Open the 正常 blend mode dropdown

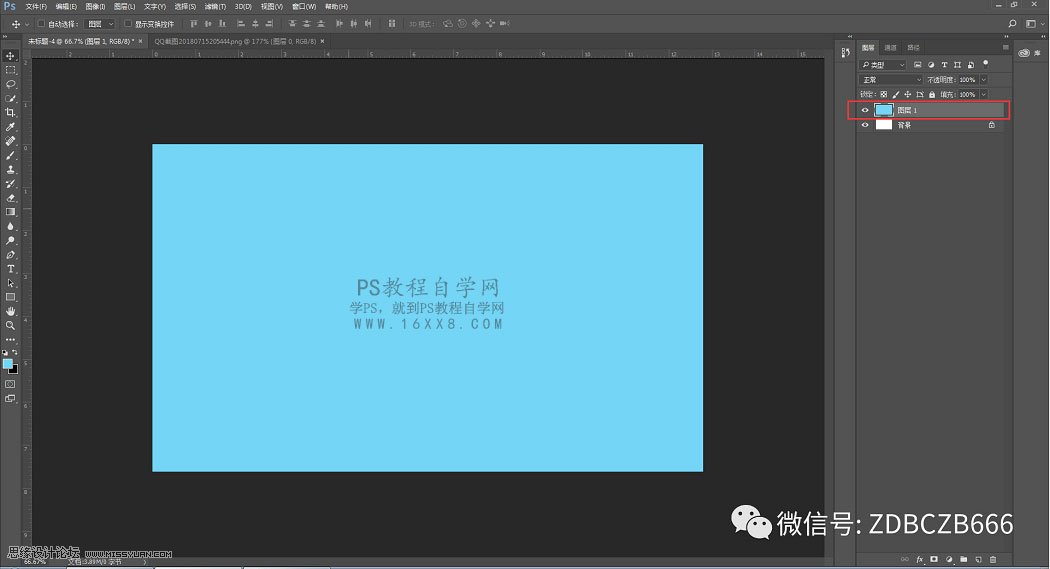tap(891, 80)
